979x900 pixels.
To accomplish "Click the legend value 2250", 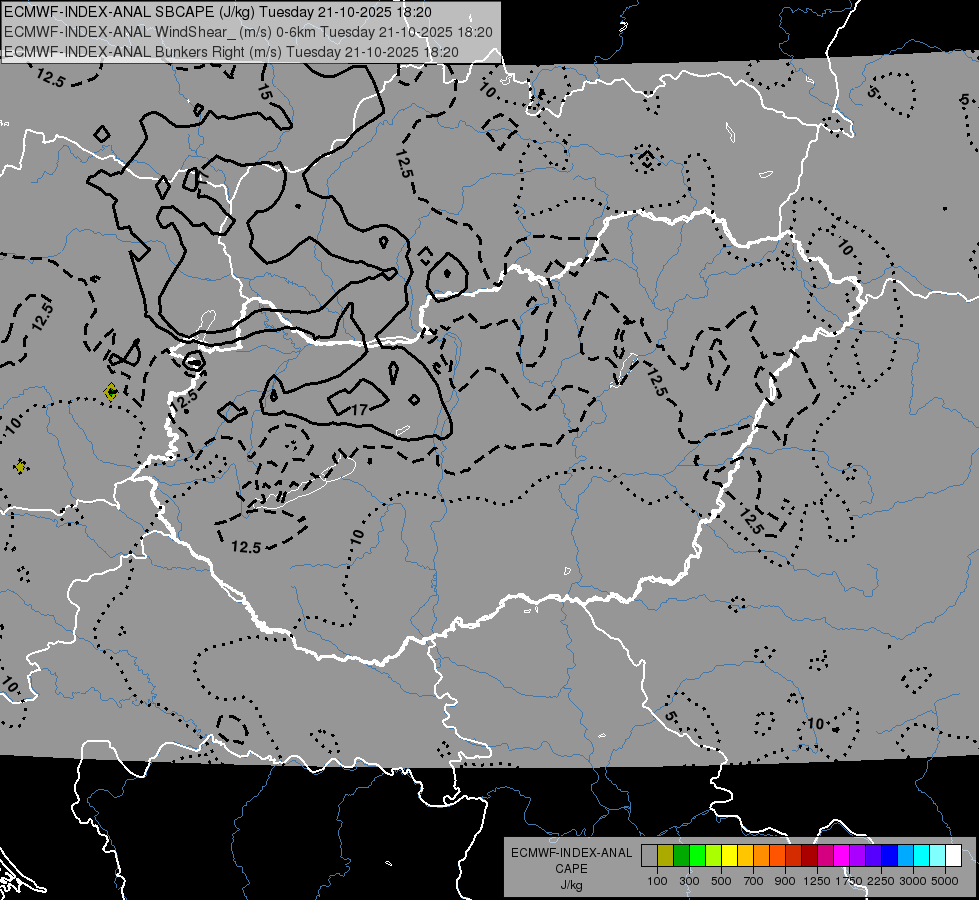I will 881,881.
